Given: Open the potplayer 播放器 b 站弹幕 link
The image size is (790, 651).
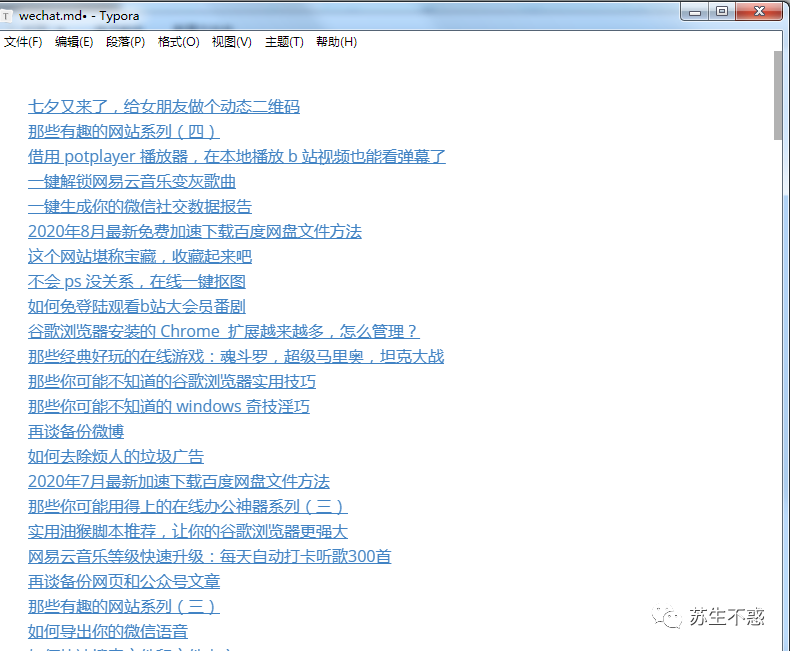Looking at the screenshot, I should [x=237, y=157].
